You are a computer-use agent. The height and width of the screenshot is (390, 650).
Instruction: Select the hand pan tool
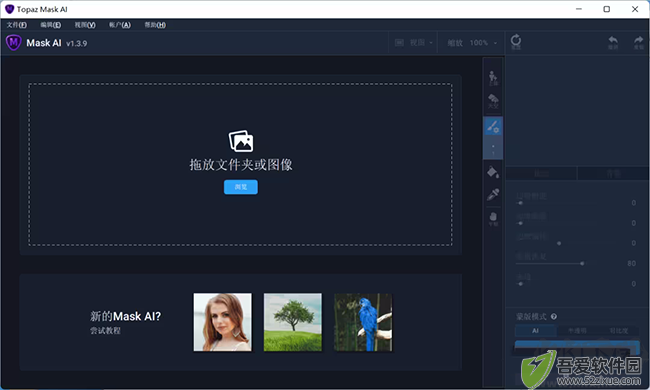[493, 218]
